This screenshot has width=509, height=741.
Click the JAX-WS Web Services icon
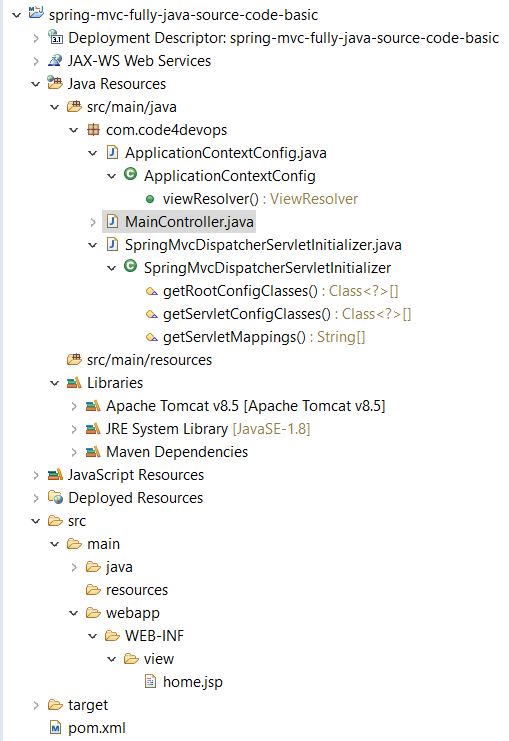click(55, 60)
